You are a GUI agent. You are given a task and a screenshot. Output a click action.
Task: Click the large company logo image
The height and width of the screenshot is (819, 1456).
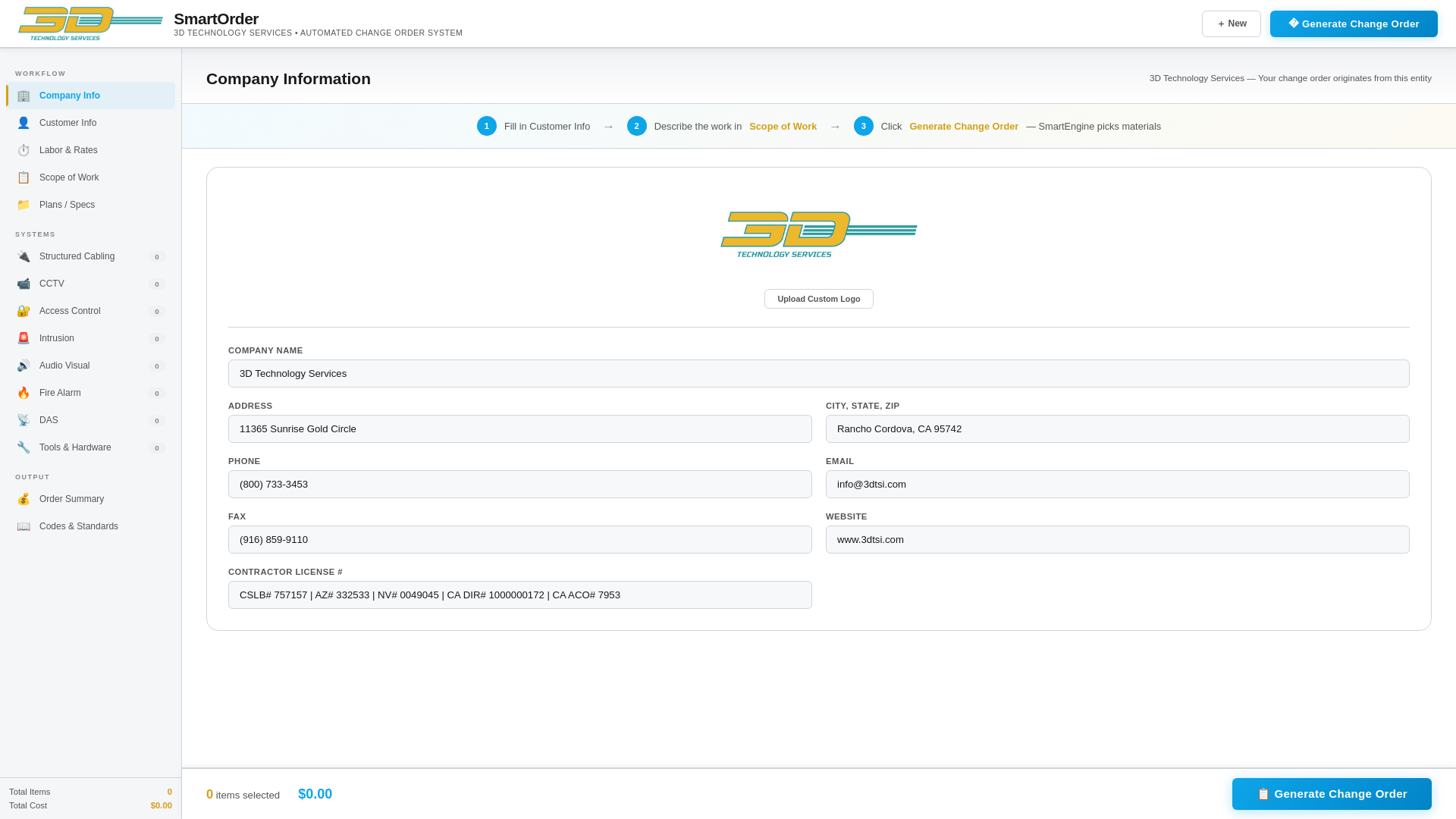click(x=819, y=235)
